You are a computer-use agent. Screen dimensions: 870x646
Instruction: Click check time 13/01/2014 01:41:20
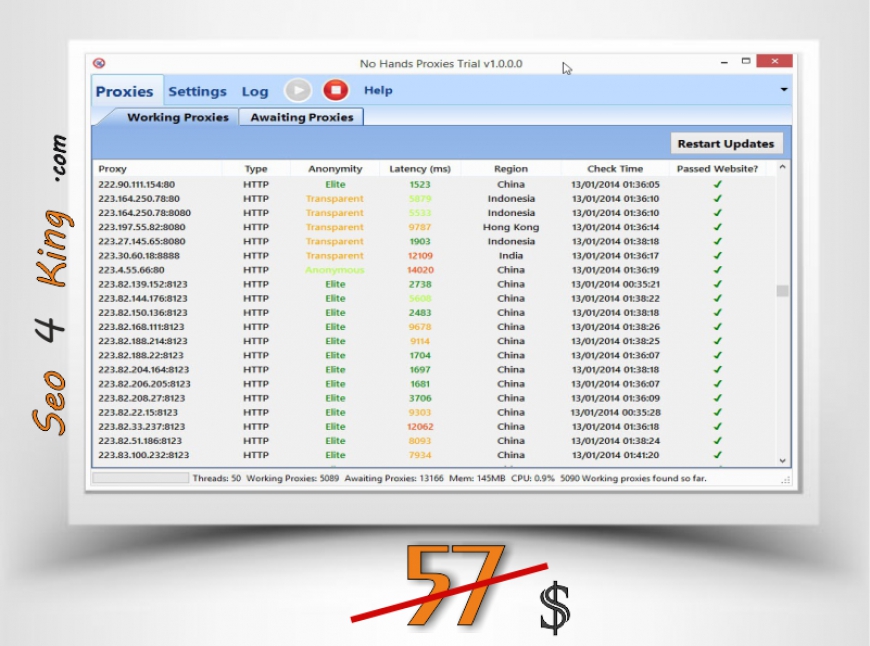[615, 455]
